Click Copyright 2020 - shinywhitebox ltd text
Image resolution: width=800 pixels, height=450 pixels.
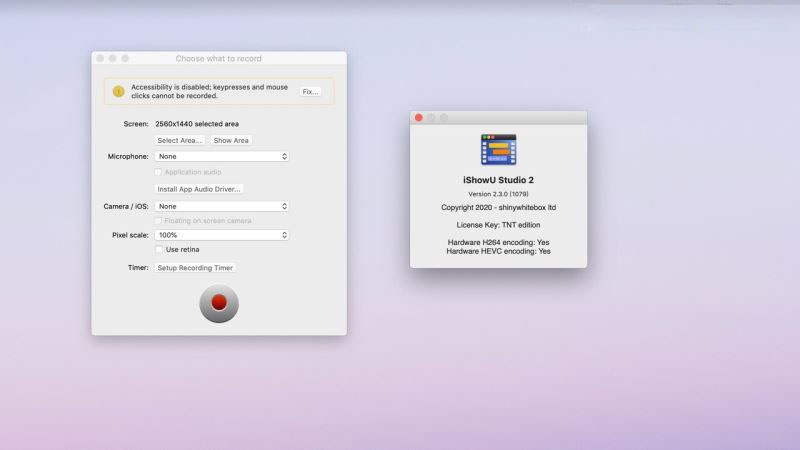point(498,208)
